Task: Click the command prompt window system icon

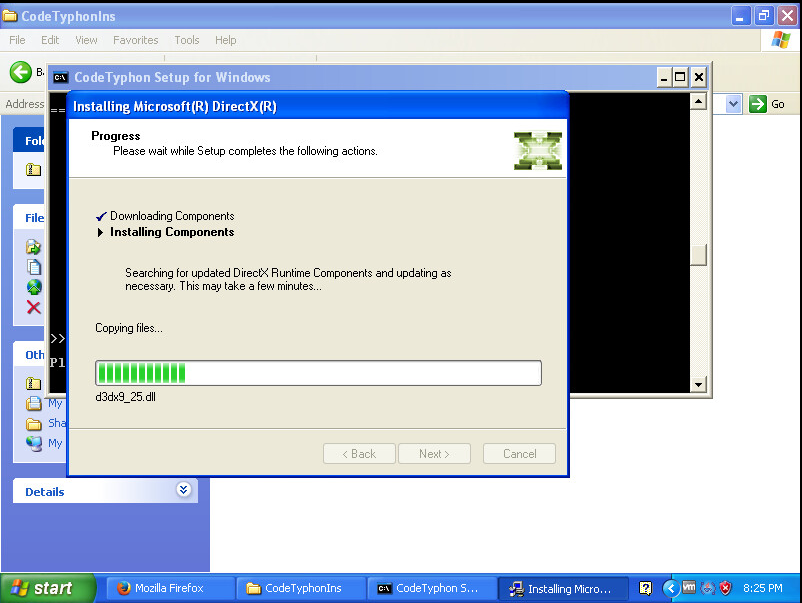Action: [60, 78]
